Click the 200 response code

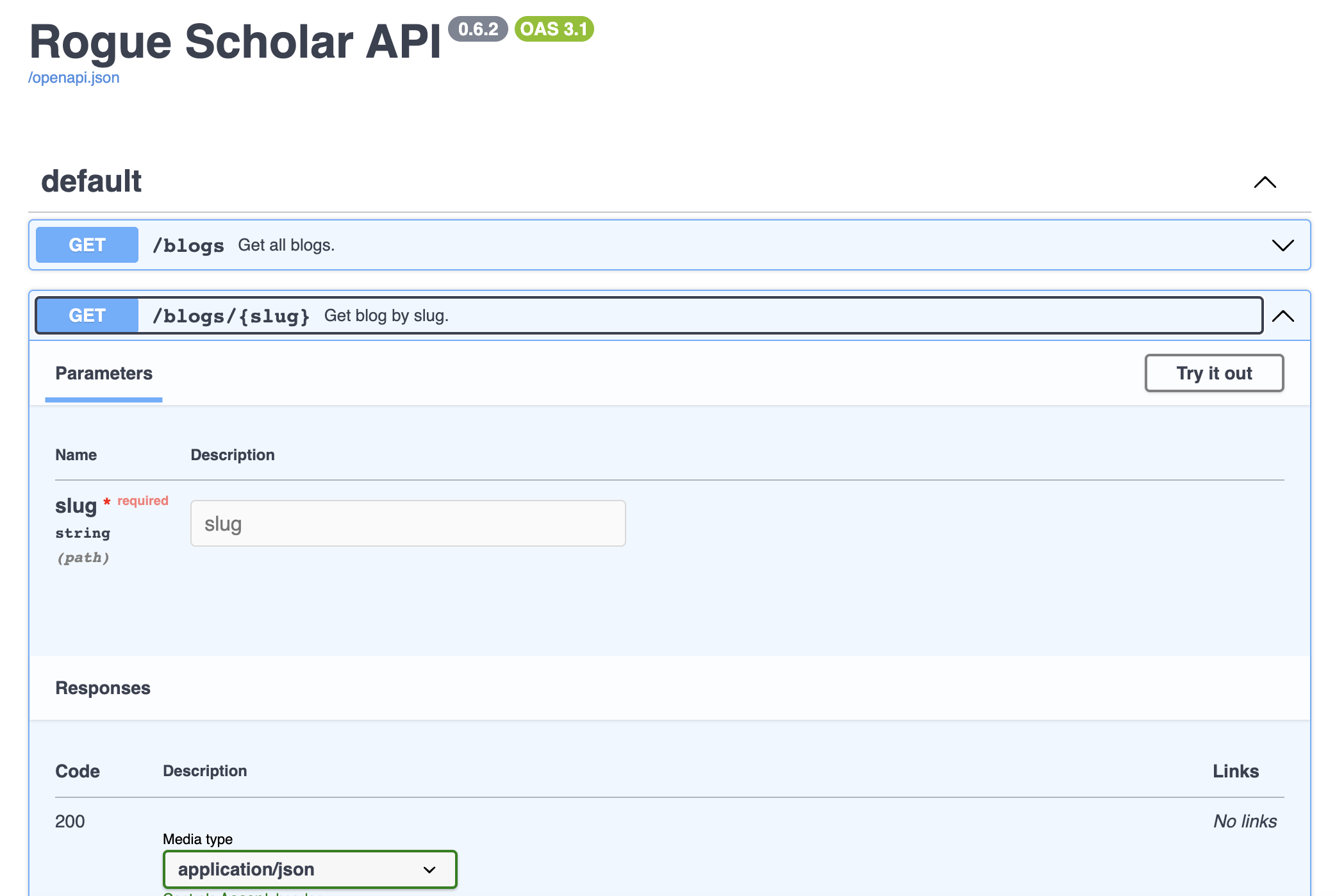point(70,821)
